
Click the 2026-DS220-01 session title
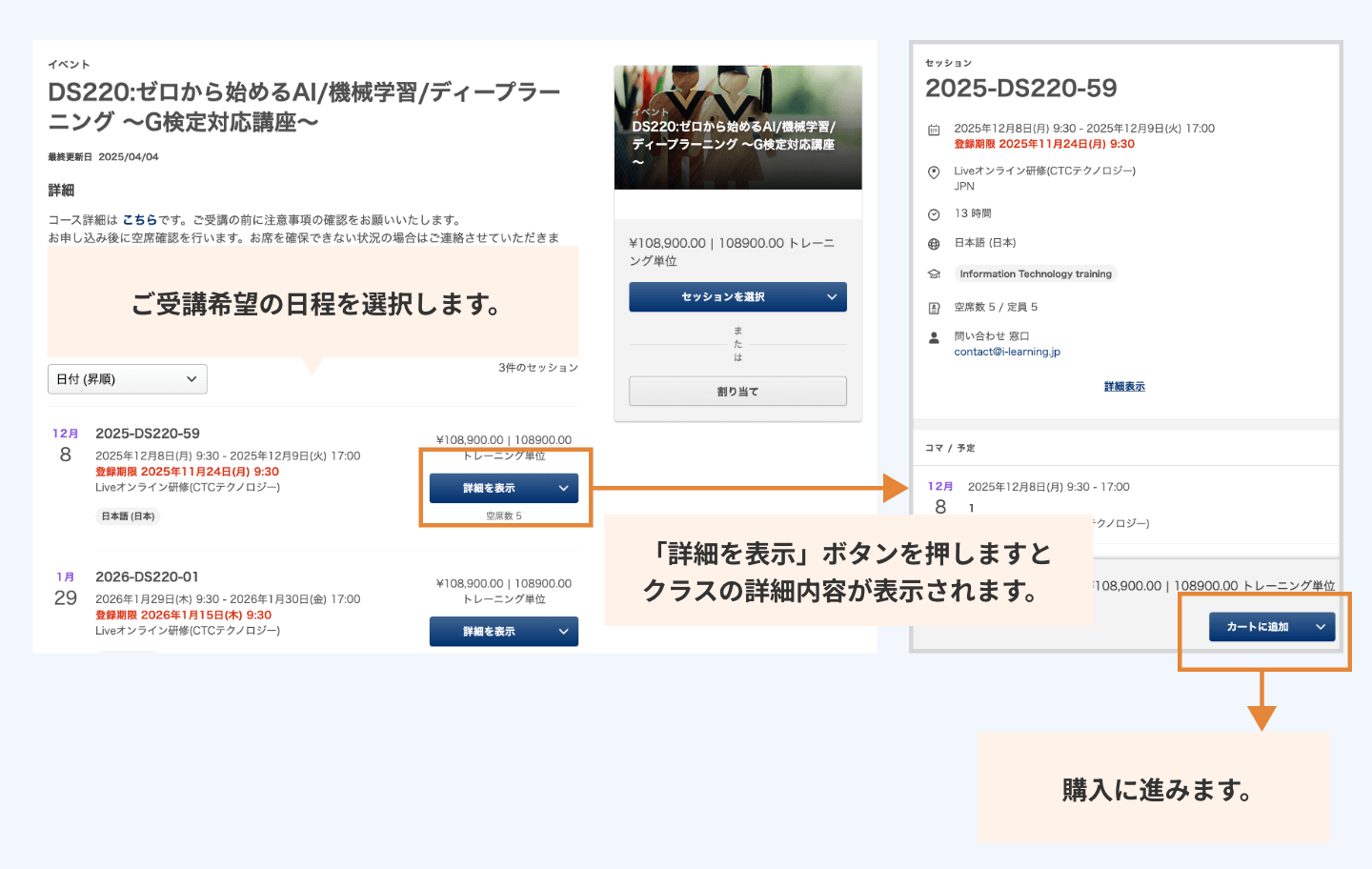(147, 577)
